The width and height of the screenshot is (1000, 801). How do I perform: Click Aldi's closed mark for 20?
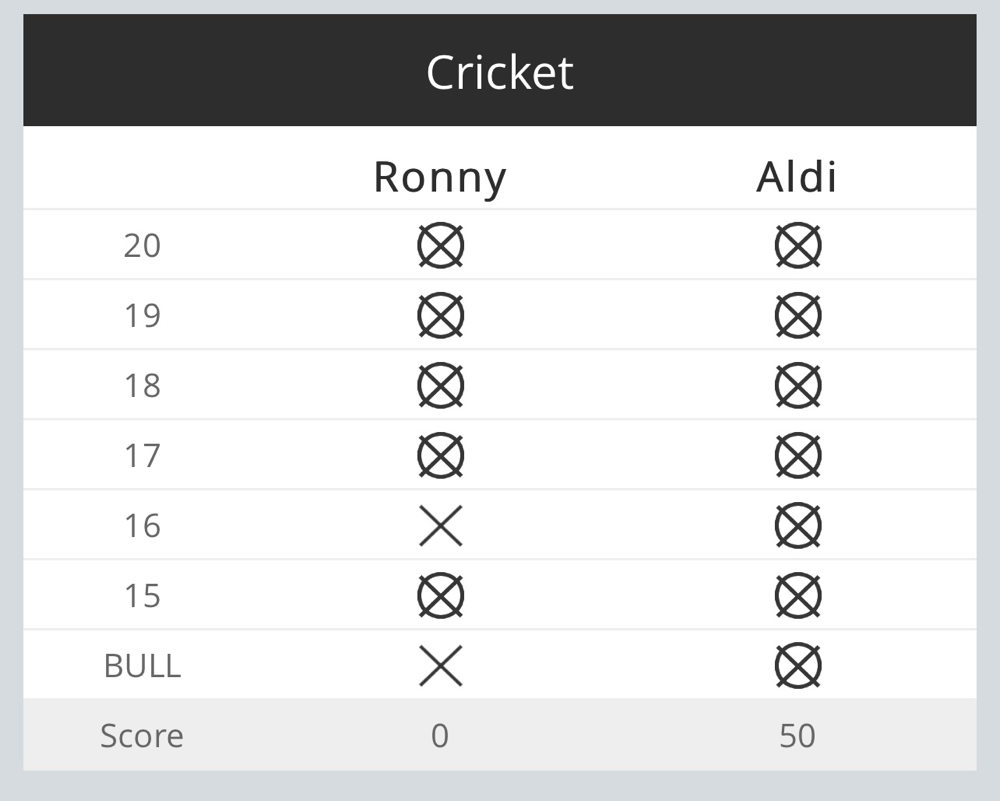[x=798, y=246]
